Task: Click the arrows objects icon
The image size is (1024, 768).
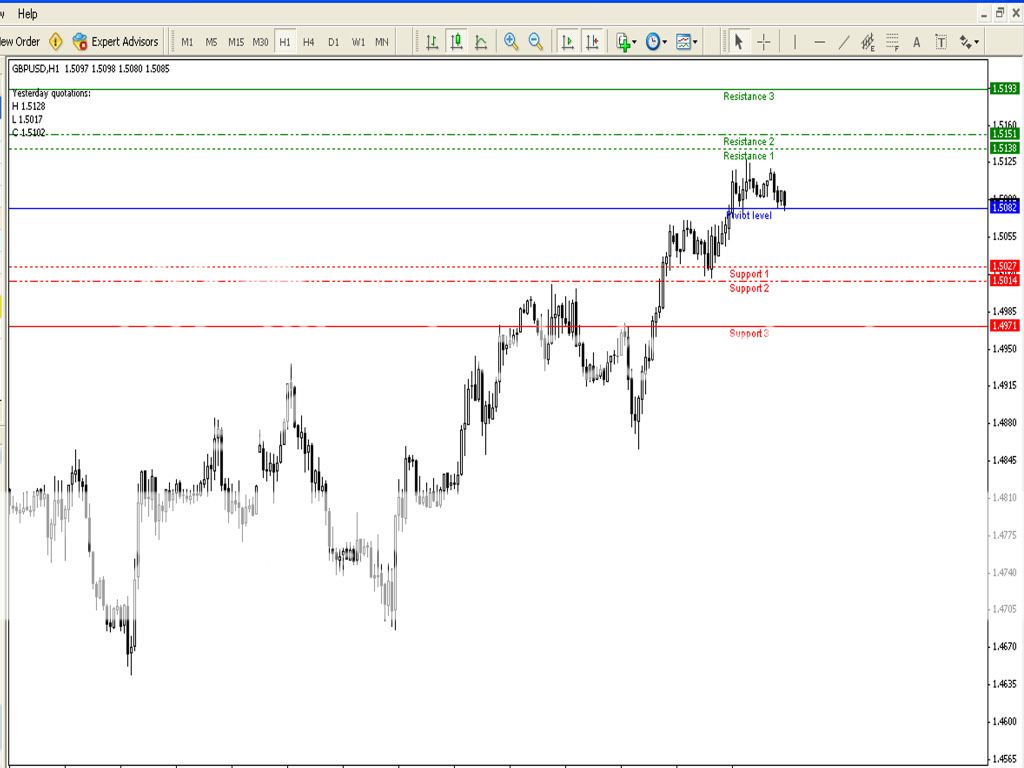Action: click(x=965, y=42)
